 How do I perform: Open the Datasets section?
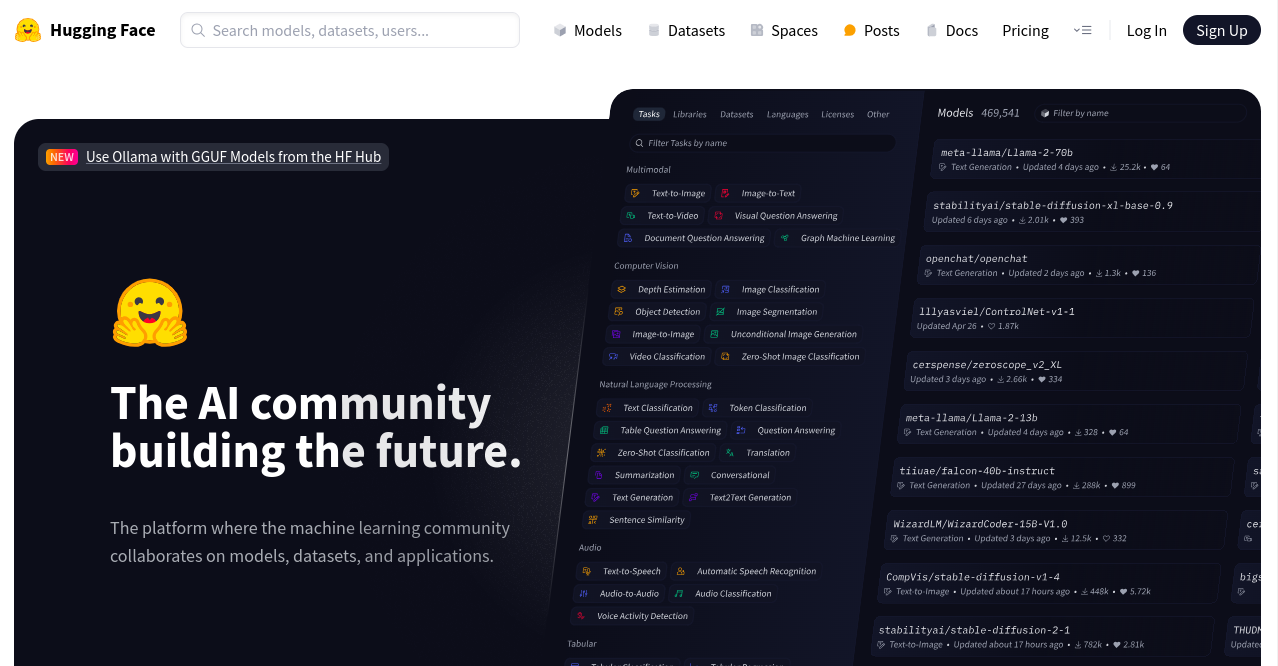pos(696,31)
